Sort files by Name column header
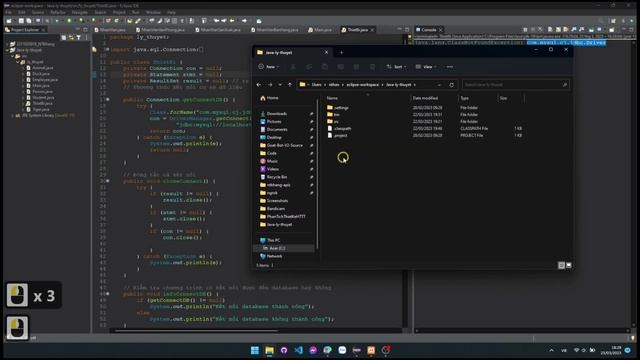Screen dimensions: 640x360 tap(332, 98)
